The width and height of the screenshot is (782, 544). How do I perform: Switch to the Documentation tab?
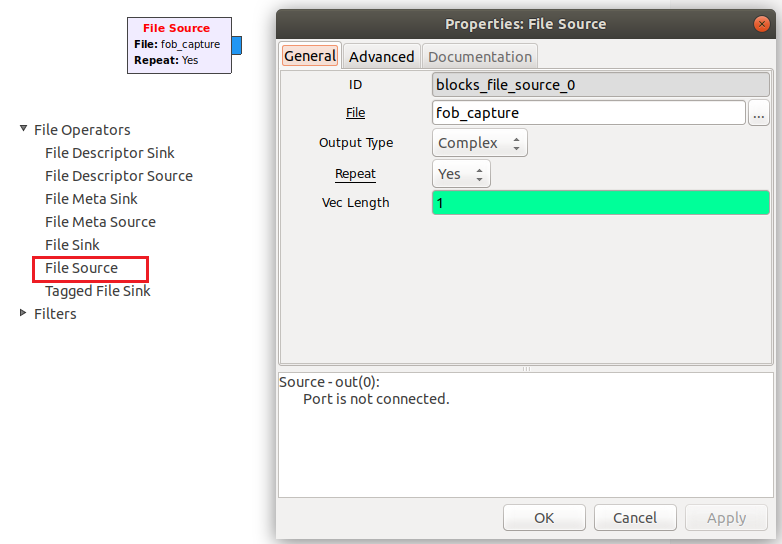pos(480,56)
